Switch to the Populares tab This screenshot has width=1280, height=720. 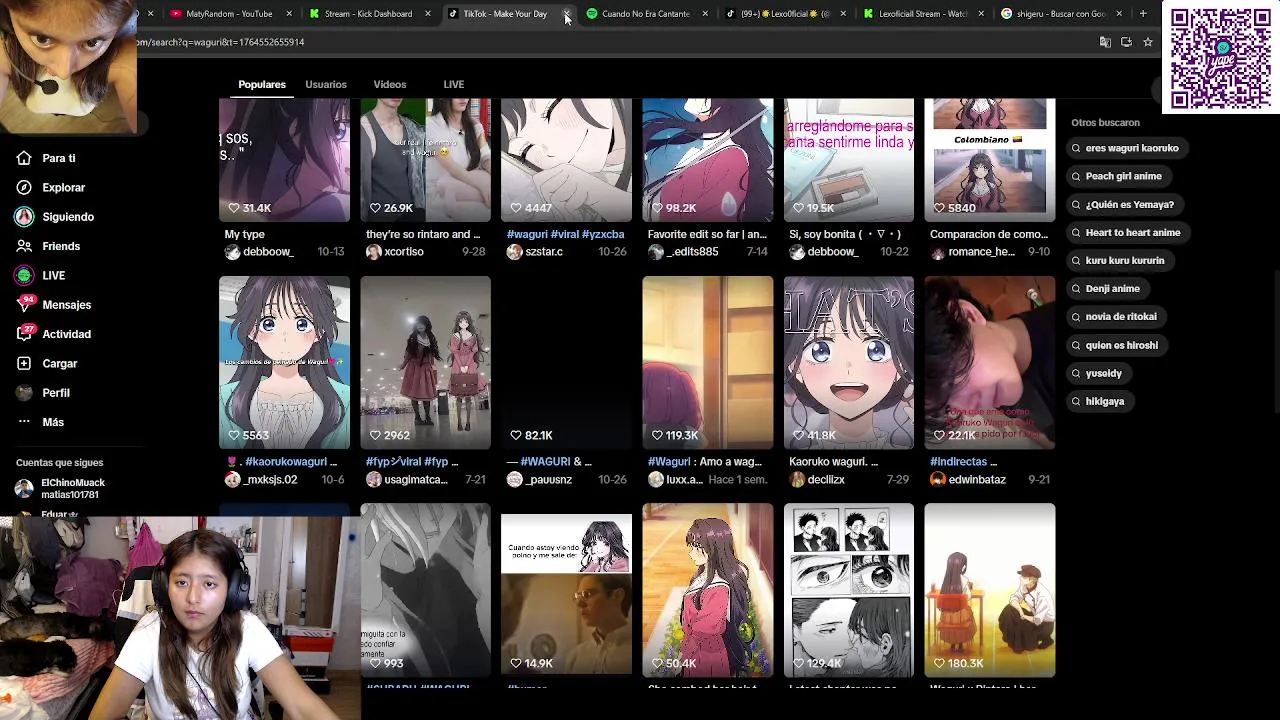[x=262, y=84]
